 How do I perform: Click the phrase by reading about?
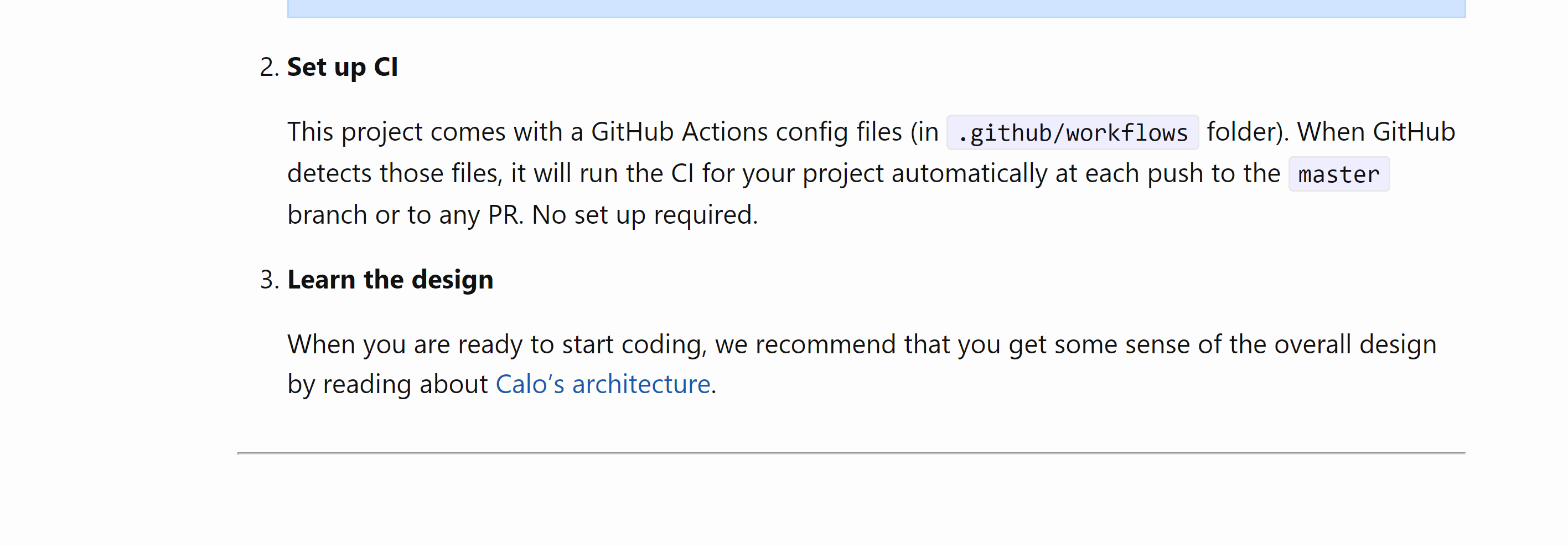[x=387, y=385]
